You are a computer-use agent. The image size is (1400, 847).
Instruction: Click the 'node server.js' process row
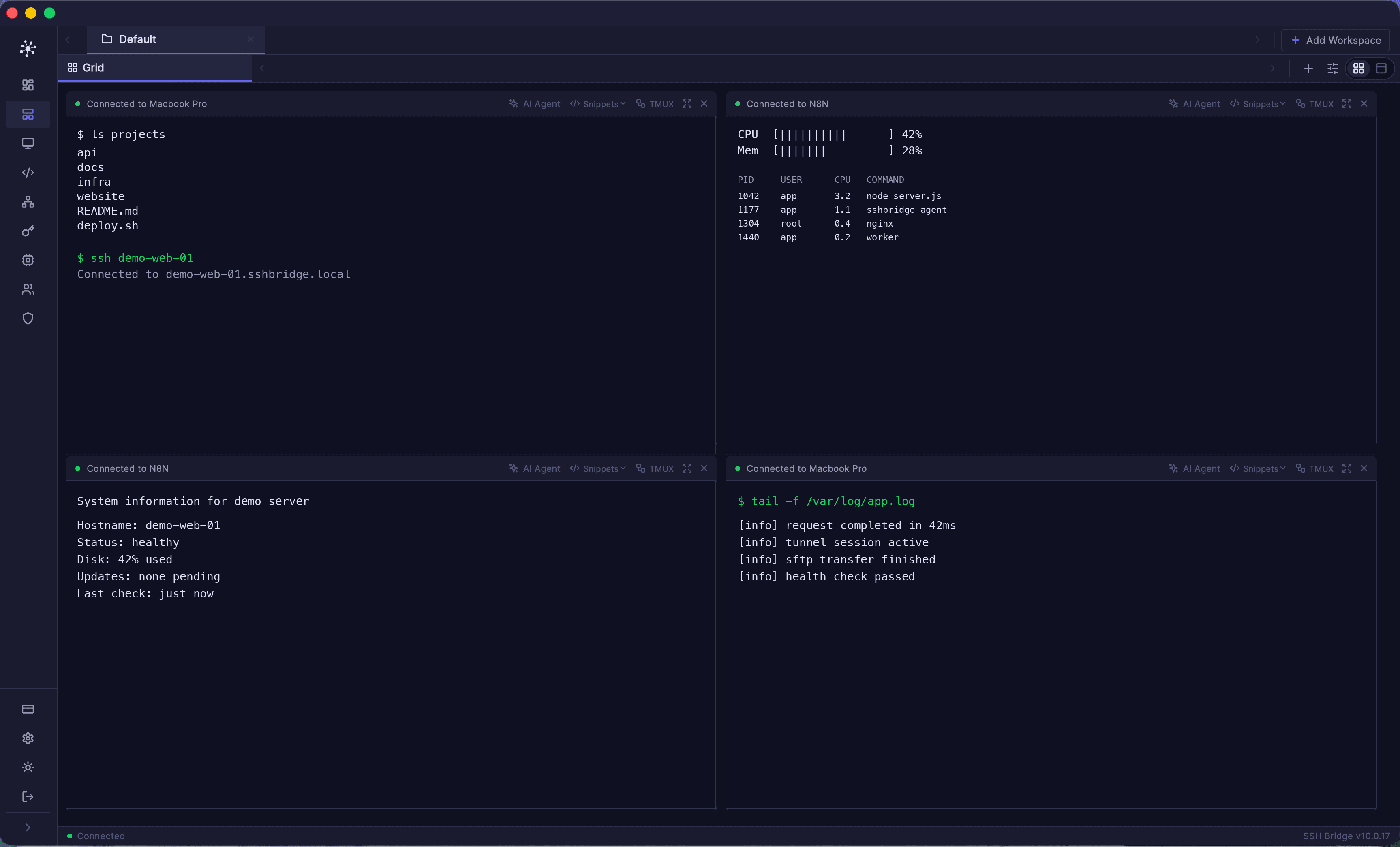839,196
